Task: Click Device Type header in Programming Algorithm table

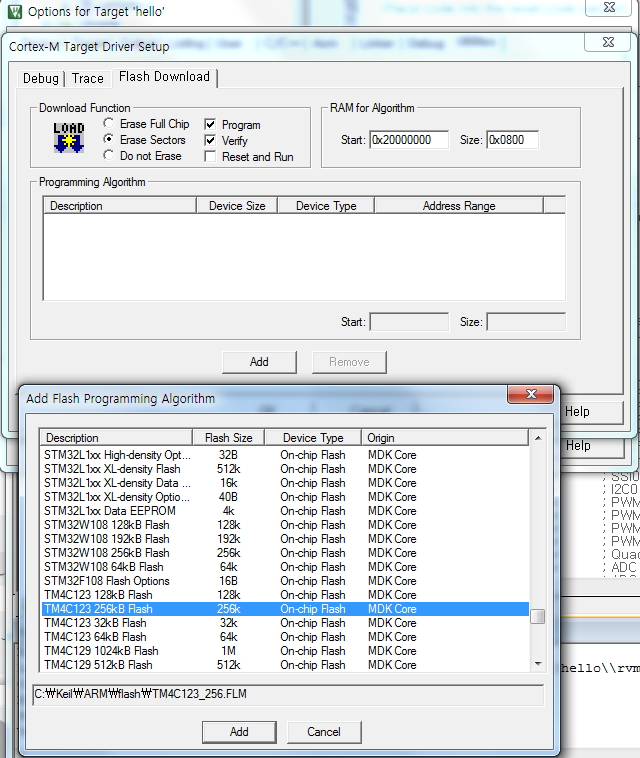Action: 326,205
